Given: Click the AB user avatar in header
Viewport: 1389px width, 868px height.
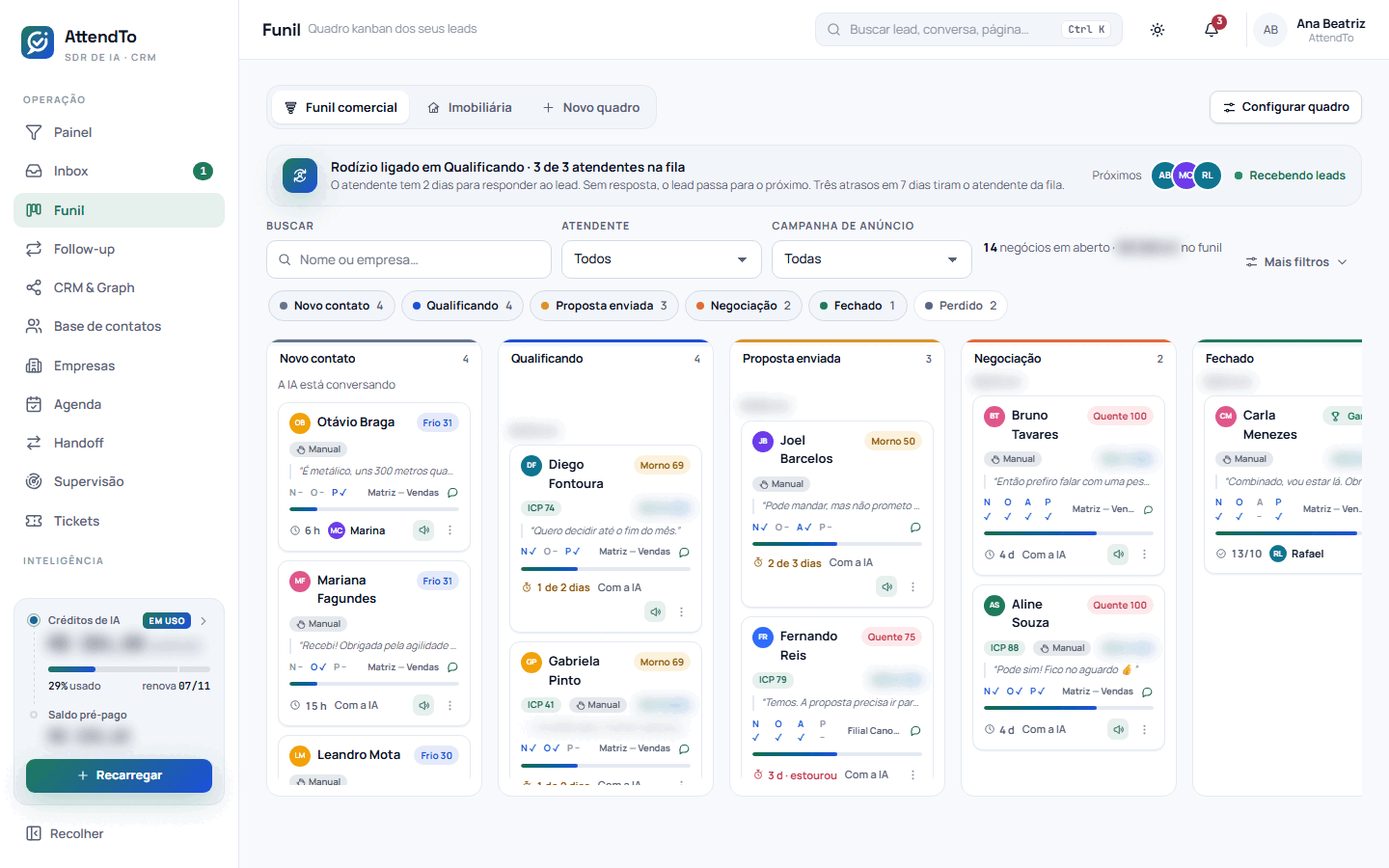Looking at the screenshot, I should tap(1270, 30).
